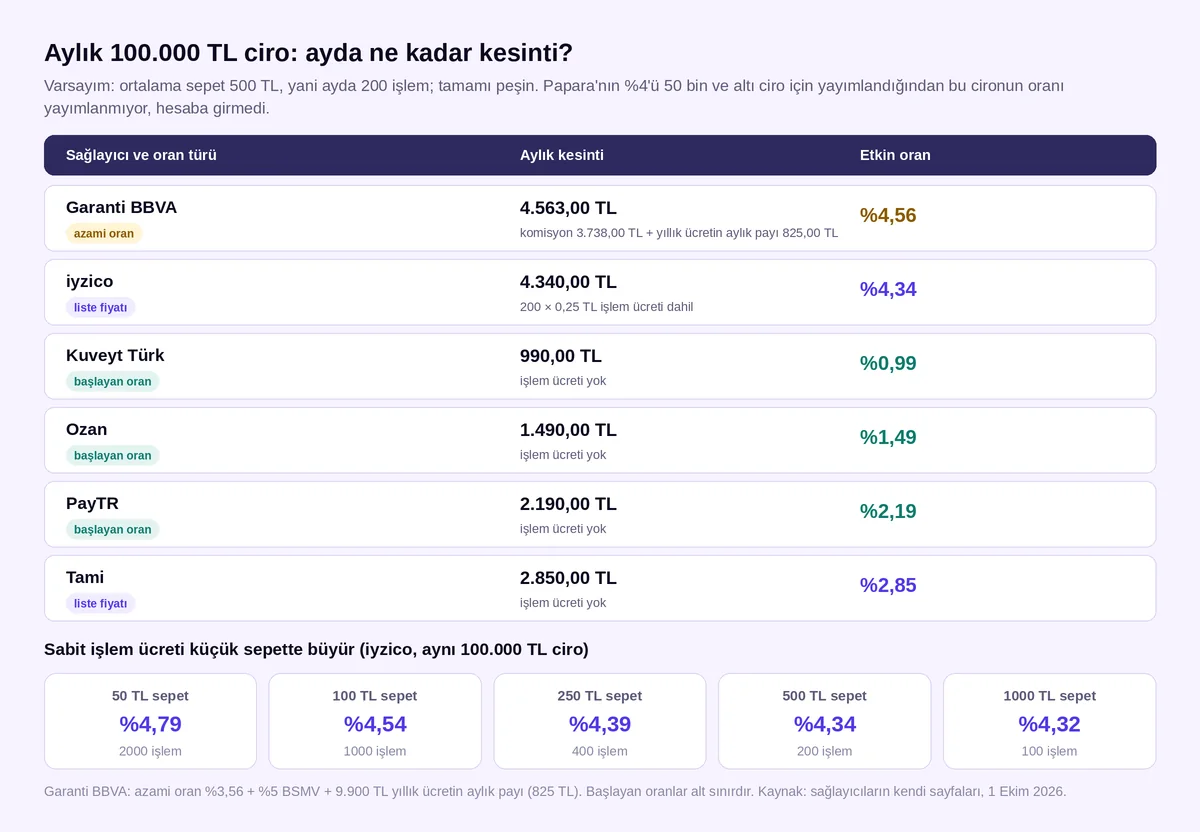
Task: Click the rate '%4,39'
Action: pos(600,724)
